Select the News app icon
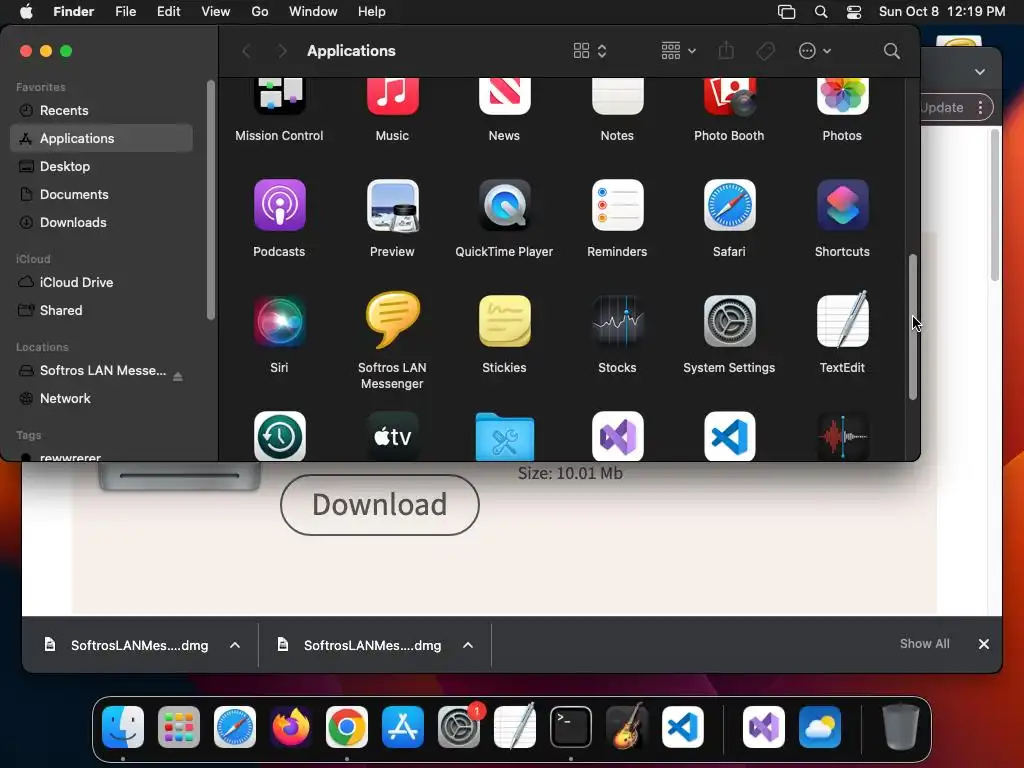 (505, 96)
